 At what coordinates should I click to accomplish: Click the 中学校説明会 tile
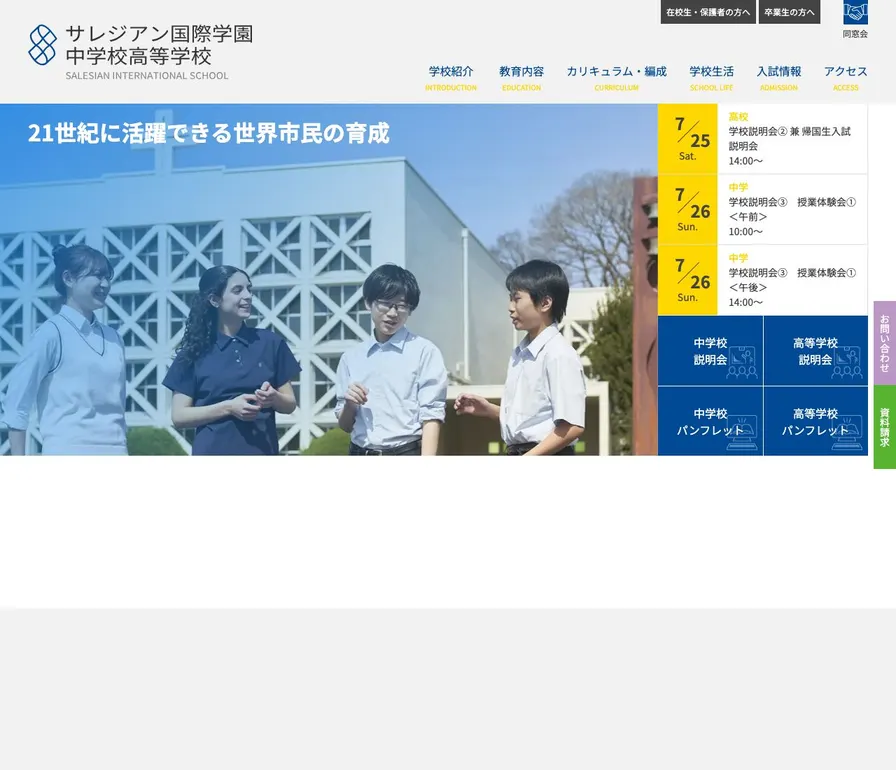(710, 351)
